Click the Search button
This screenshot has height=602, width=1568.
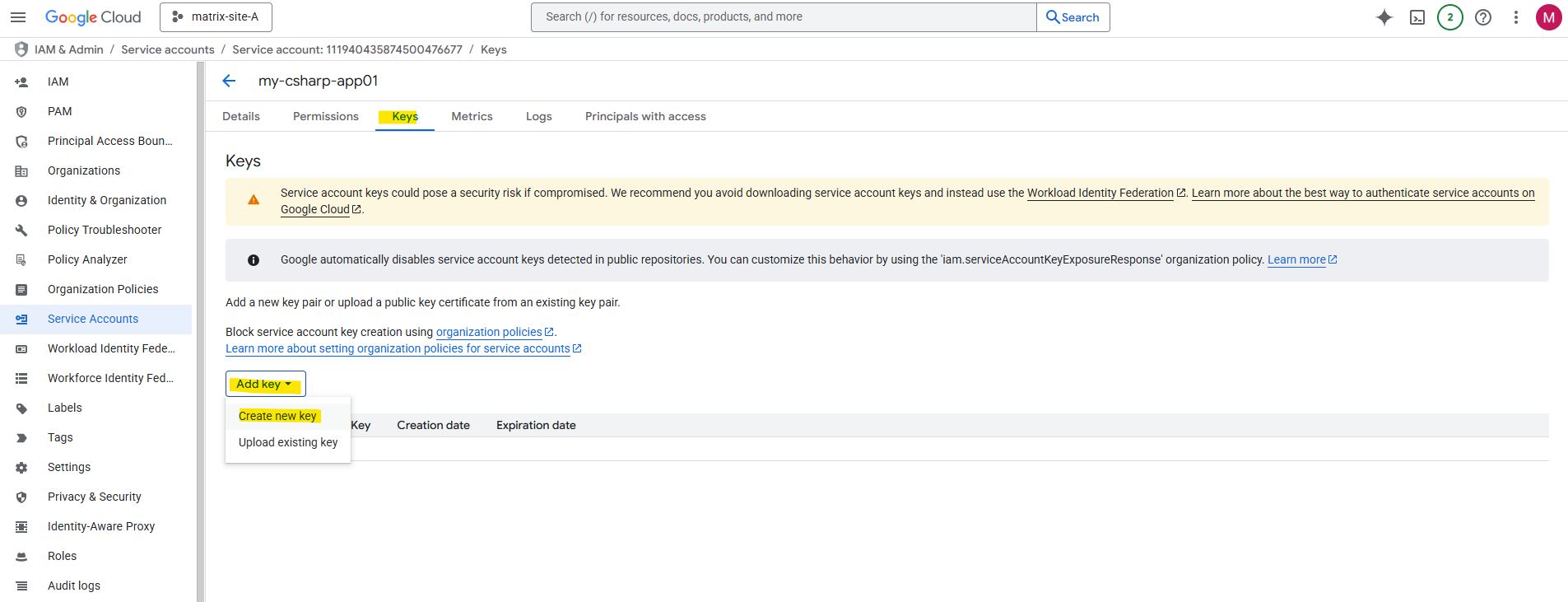click(1072, 17)
